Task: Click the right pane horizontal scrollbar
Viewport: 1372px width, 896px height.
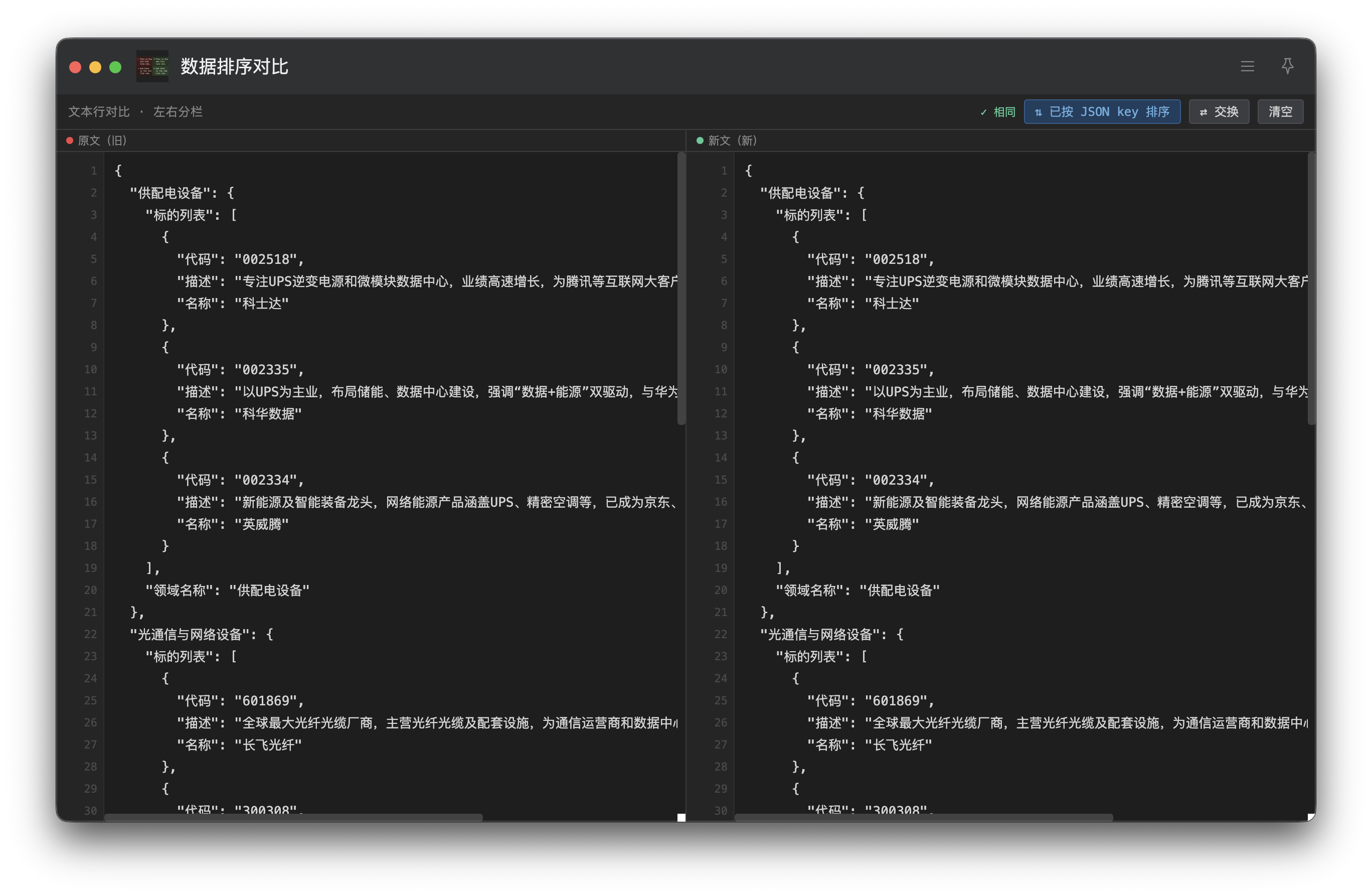Action: pos(923,817)
